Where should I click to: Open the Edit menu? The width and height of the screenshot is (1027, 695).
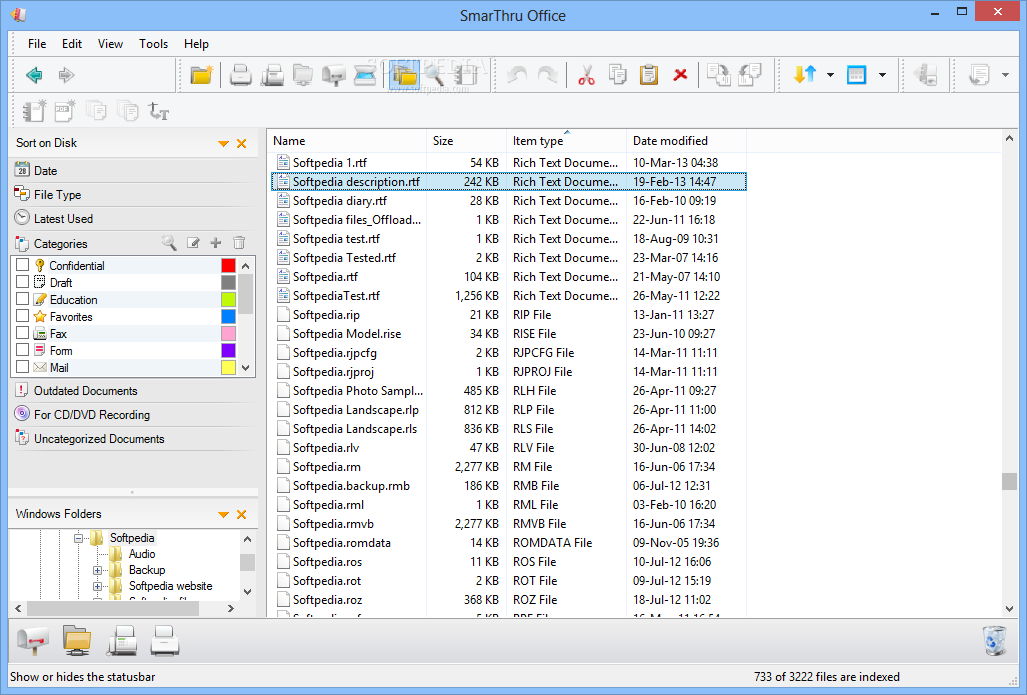[71, 44]
